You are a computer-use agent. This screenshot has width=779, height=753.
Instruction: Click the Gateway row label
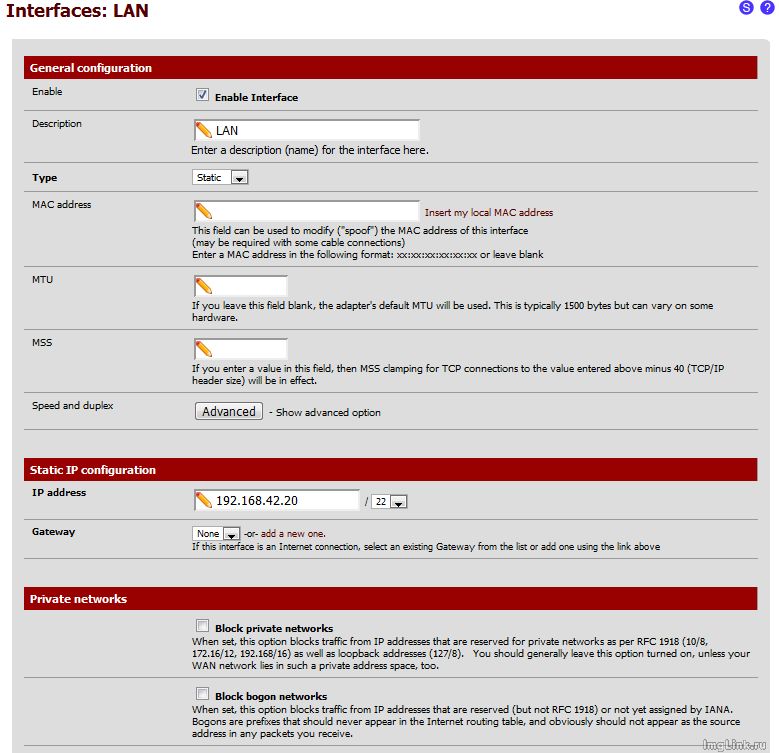tap(53, 531)
